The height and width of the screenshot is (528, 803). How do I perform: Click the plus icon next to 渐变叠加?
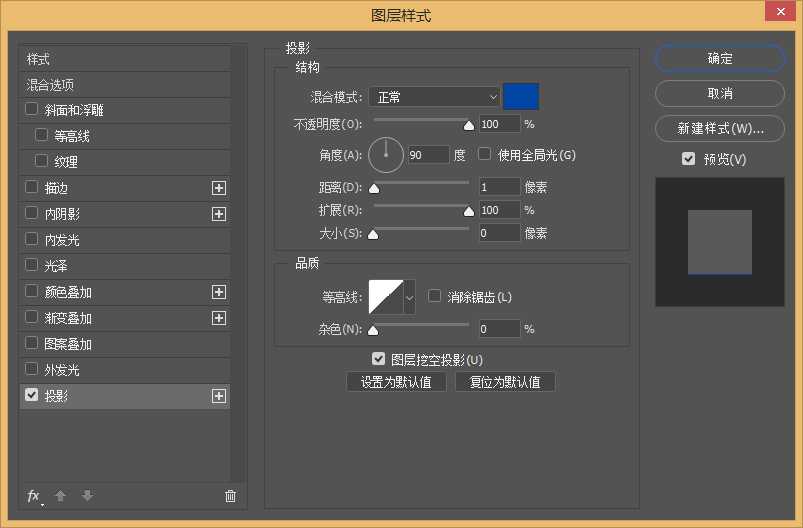(219, 318)
